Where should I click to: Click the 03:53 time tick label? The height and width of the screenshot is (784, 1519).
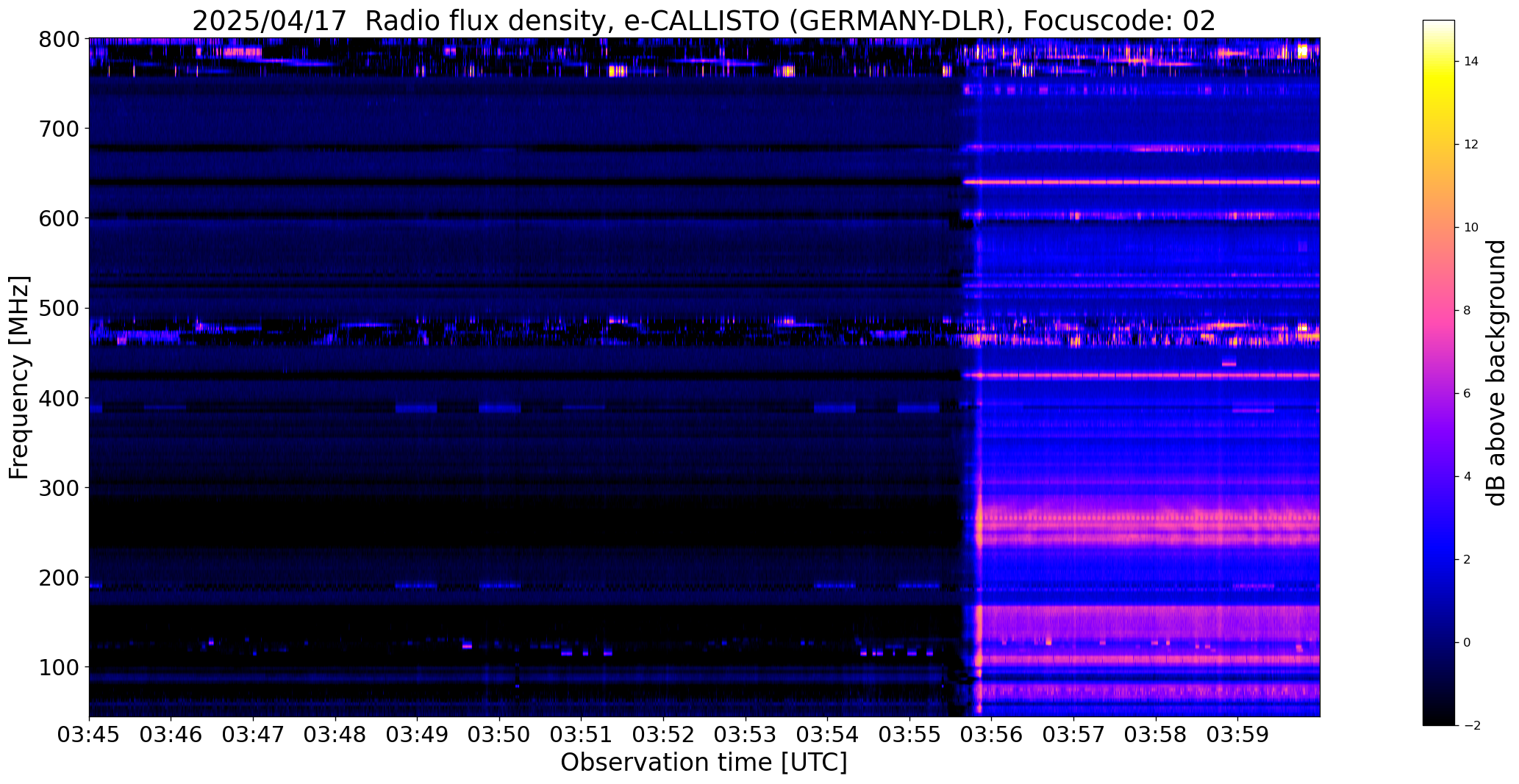[x=746, y=736]
